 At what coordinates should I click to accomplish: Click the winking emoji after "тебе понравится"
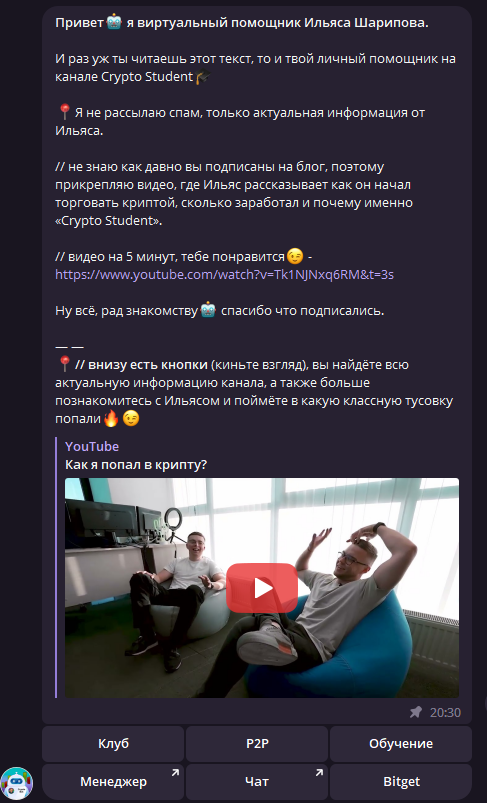pyautogui.click(x=294, y=256)
